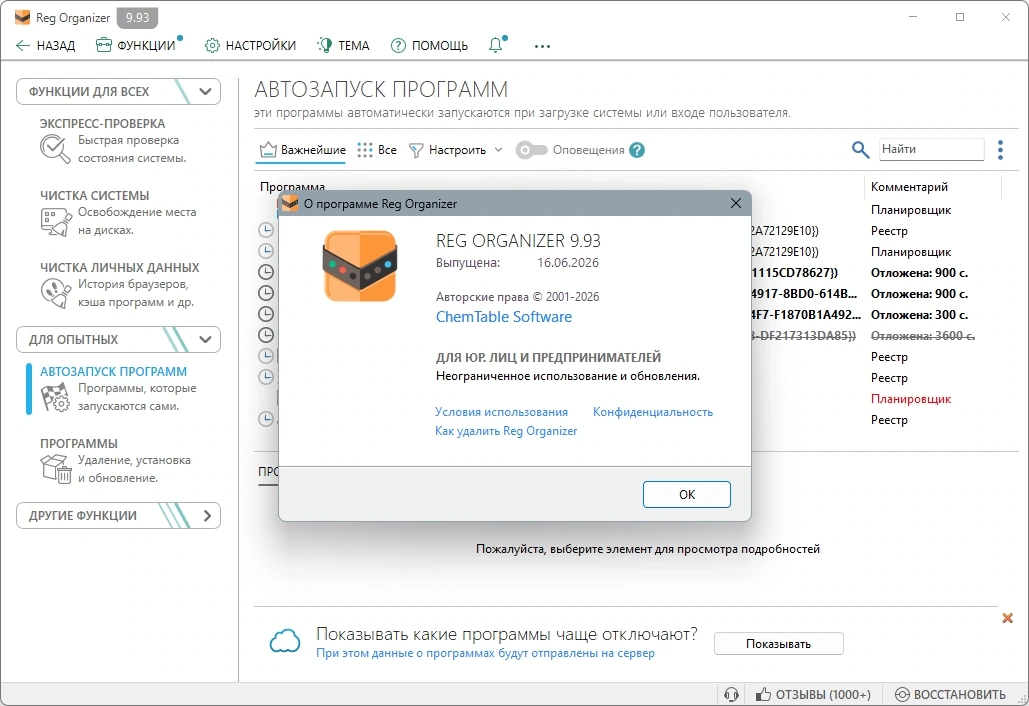Click the Reg Organizer logo in dialog

pos(360,266)
